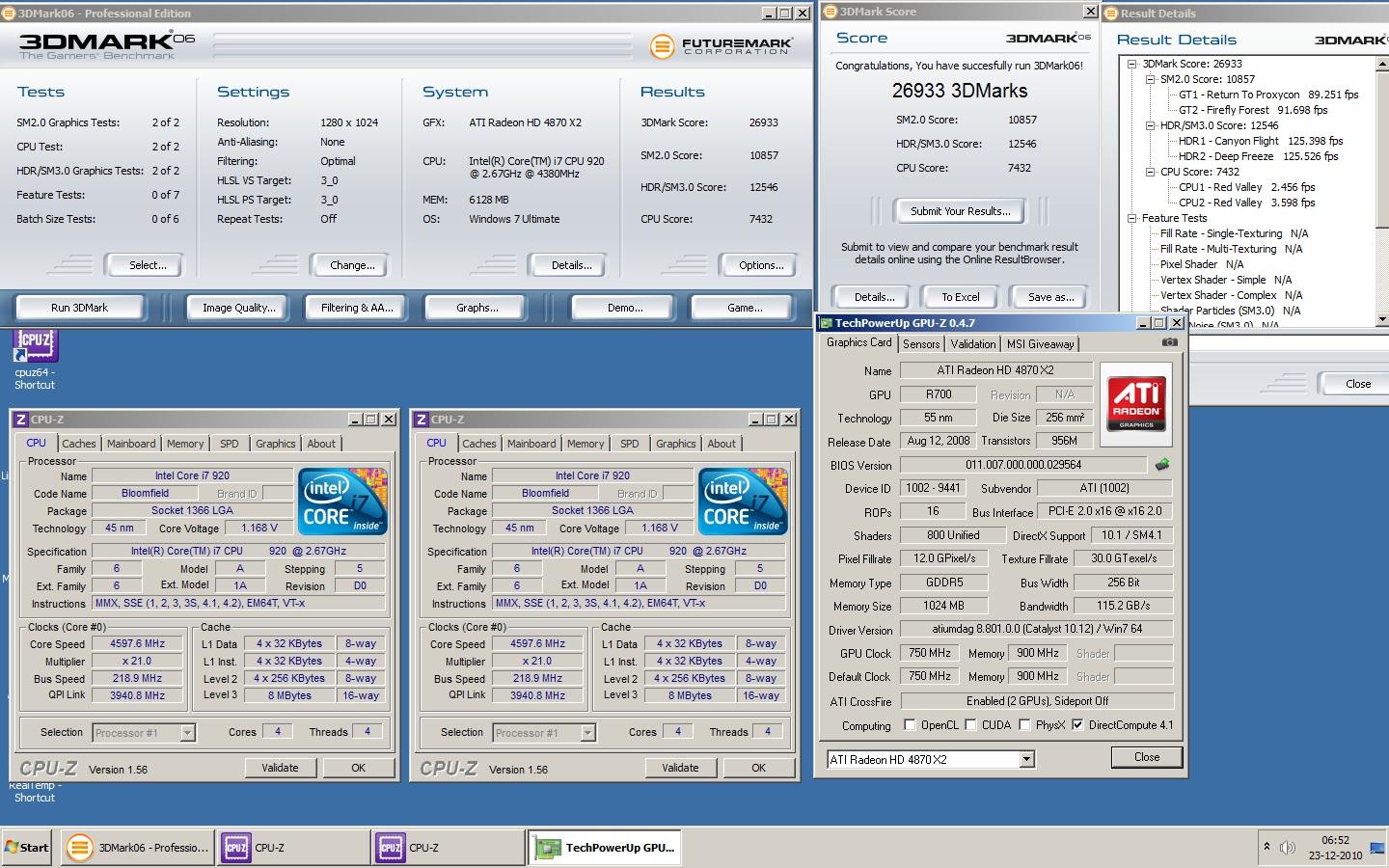Click the Game... button
Viewport: 1389px width, 868px height.
[745, 308]
